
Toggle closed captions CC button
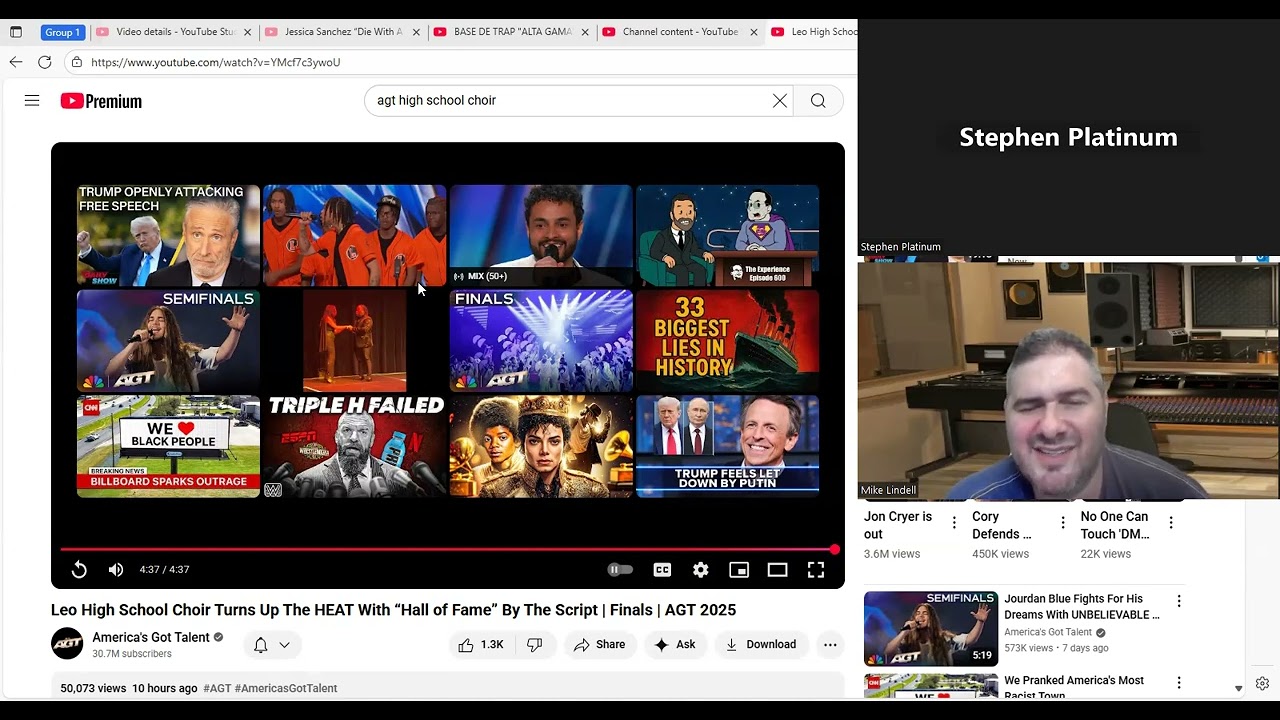[662, 570]
